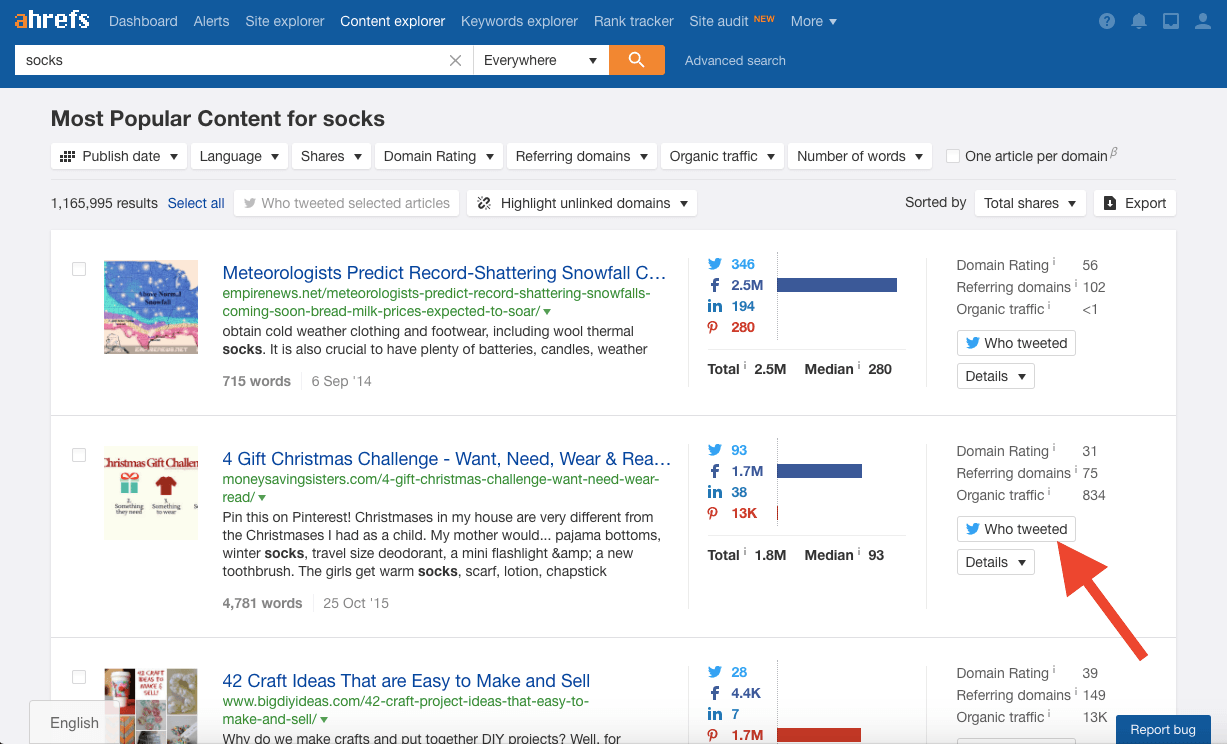Open the help question mark icon
This screenshot has width=1227, height=744.
[1107, 21]
